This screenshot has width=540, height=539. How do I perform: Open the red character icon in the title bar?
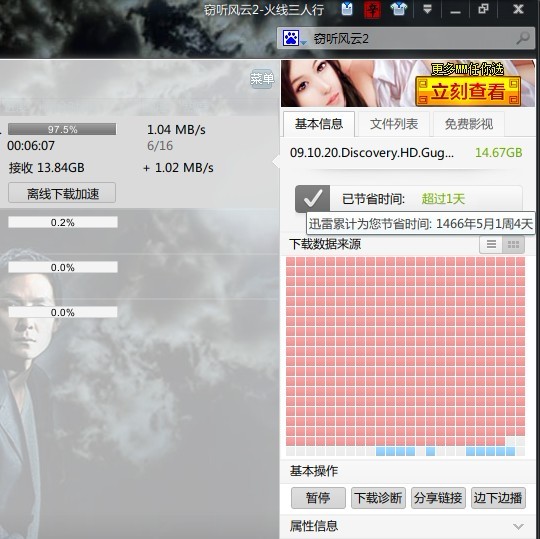click(x=372, y=9)
